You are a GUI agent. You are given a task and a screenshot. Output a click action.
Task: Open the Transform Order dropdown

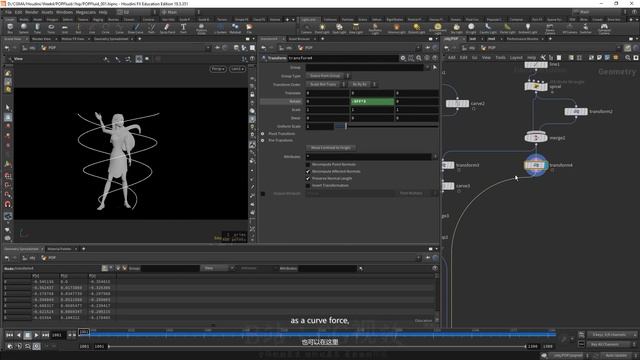coord(326,84)
